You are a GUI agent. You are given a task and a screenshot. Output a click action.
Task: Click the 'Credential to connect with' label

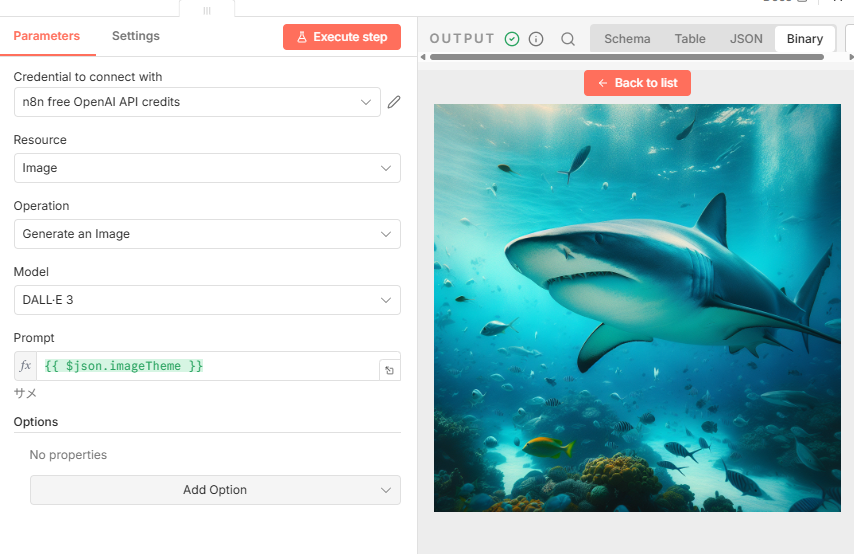coord(88,77)
